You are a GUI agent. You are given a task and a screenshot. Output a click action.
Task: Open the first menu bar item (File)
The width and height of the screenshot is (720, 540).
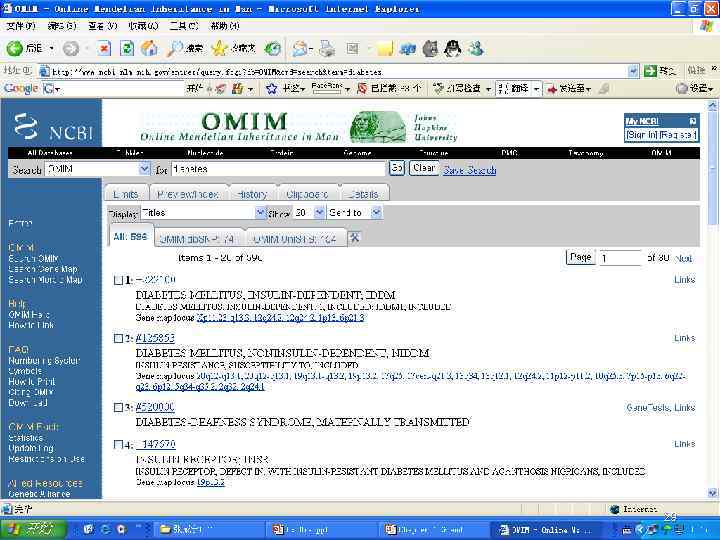[x=21, y=26]
